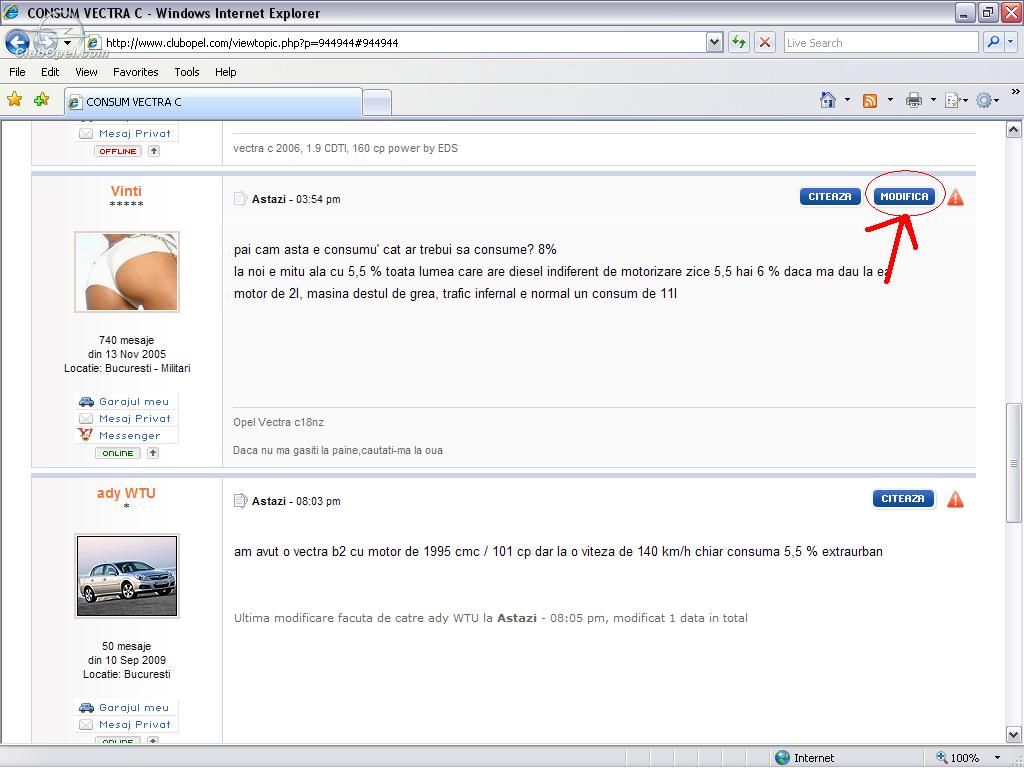Click the OFFLINE status badge
The height and width of the screenshot is (768, 1024).
coord(118,151)
